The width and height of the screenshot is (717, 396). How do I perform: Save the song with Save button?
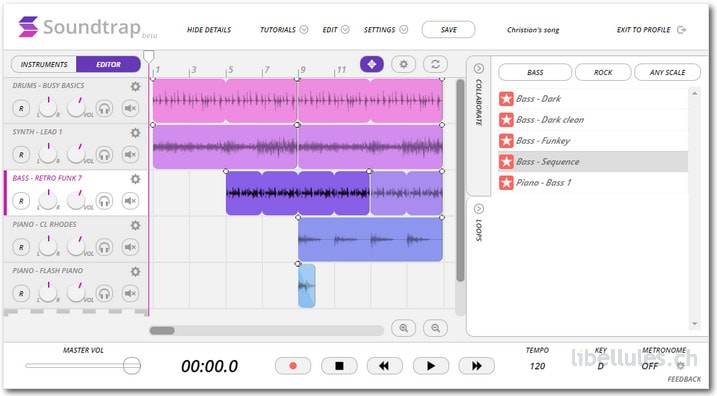pos(449,30)
